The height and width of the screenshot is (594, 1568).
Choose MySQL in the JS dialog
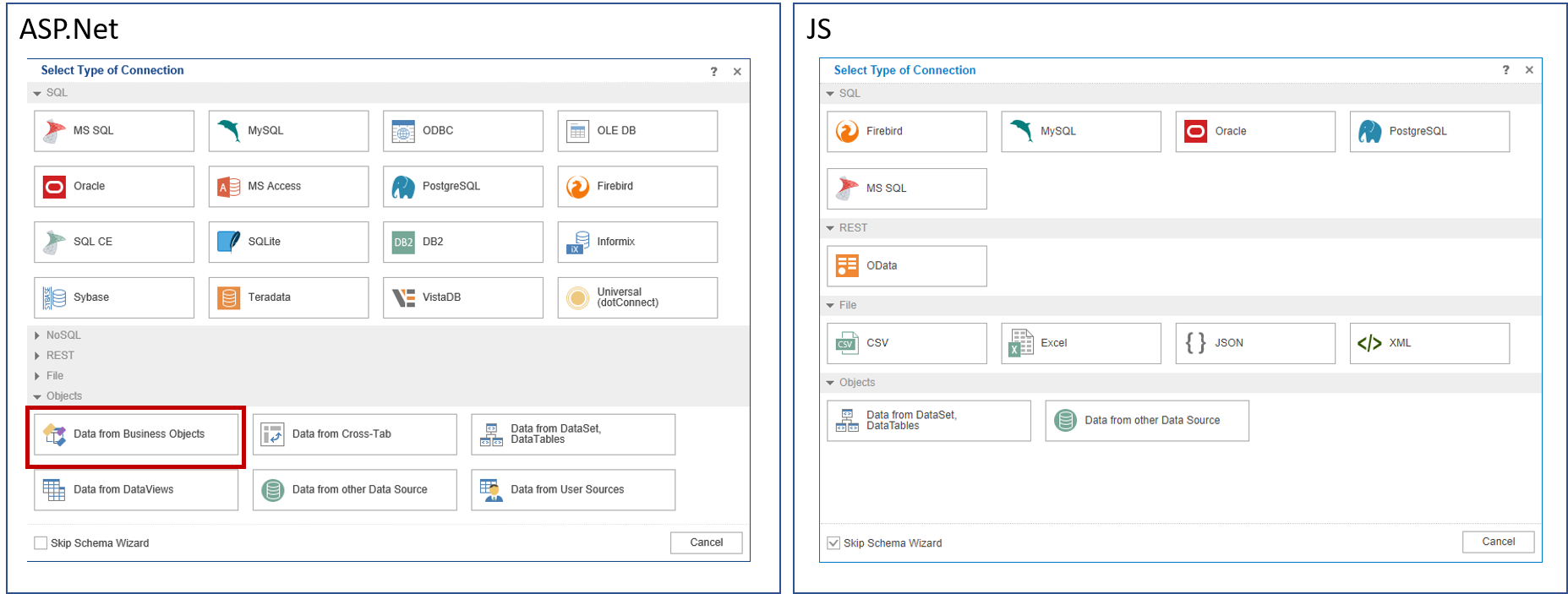(x=1081, y=132)
